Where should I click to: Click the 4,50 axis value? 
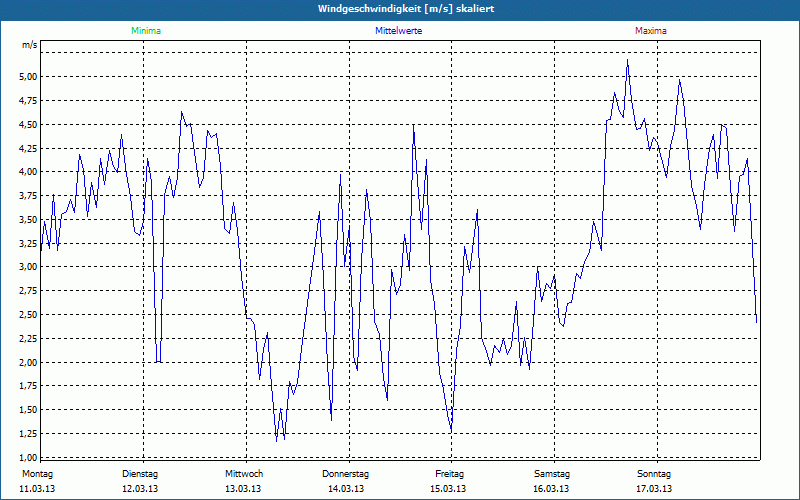[x=29, y=124]
